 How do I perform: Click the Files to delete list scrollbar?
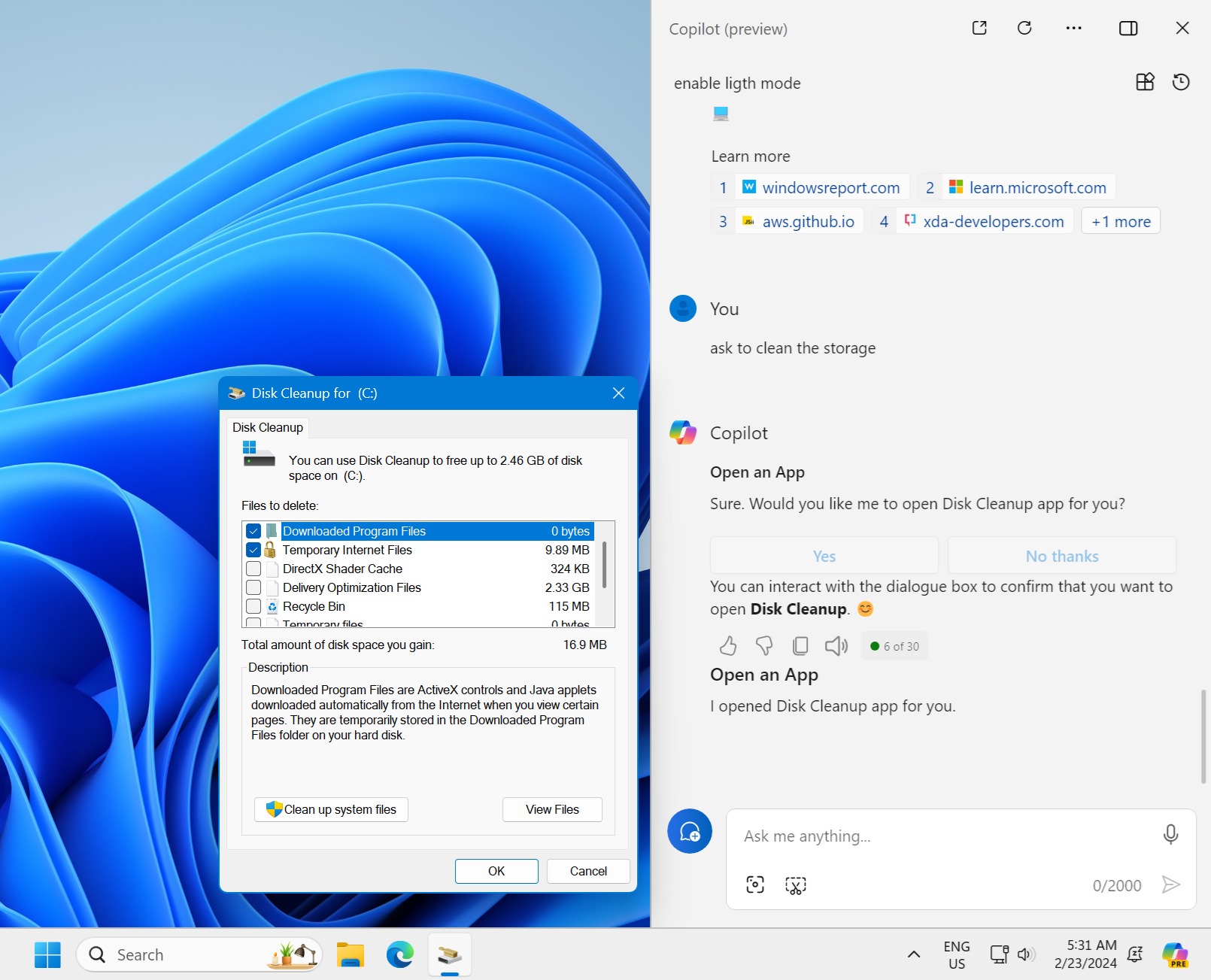[x=604, y=564]
